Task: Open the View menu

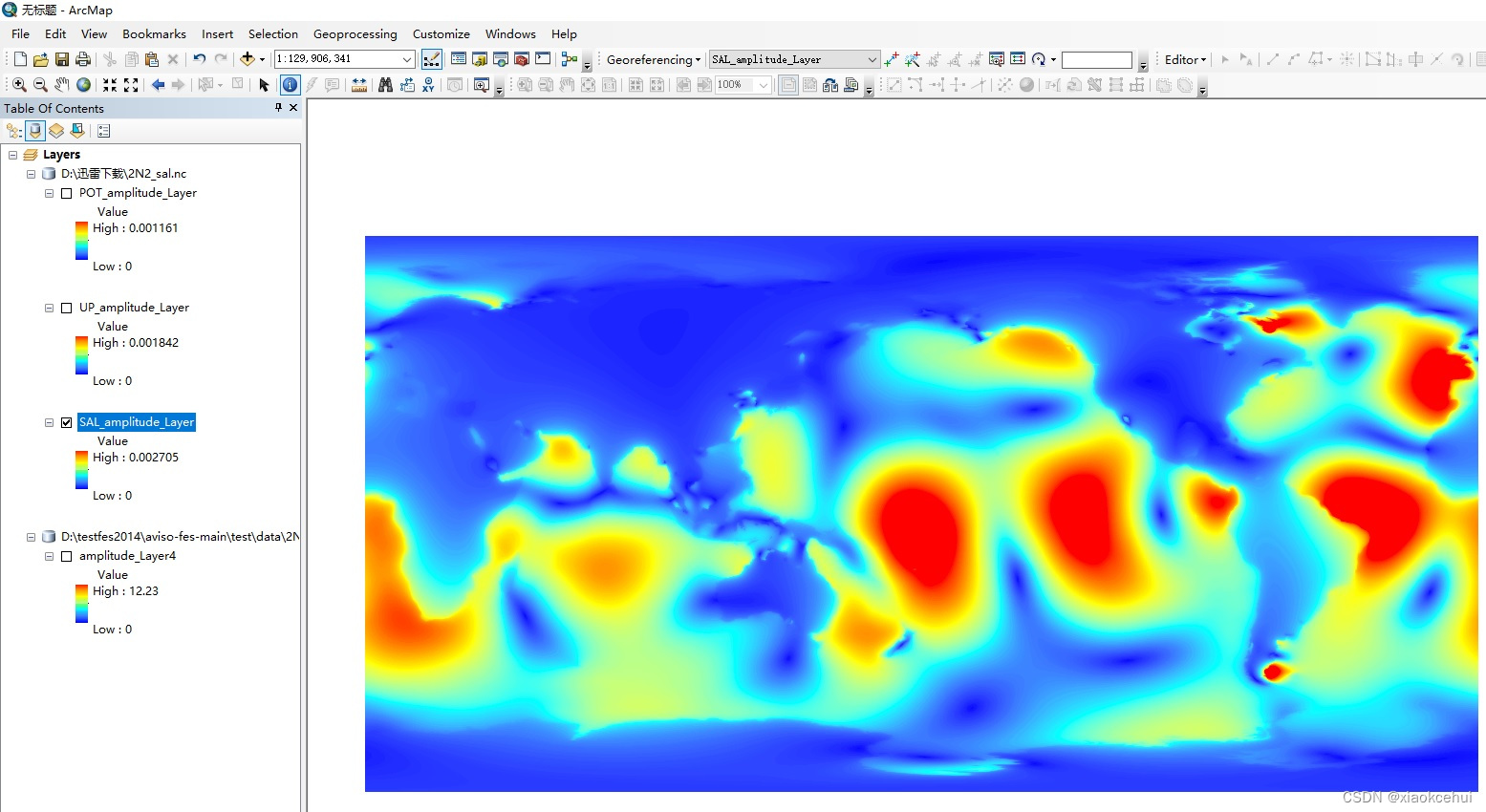Action: (x=94, y=33)
